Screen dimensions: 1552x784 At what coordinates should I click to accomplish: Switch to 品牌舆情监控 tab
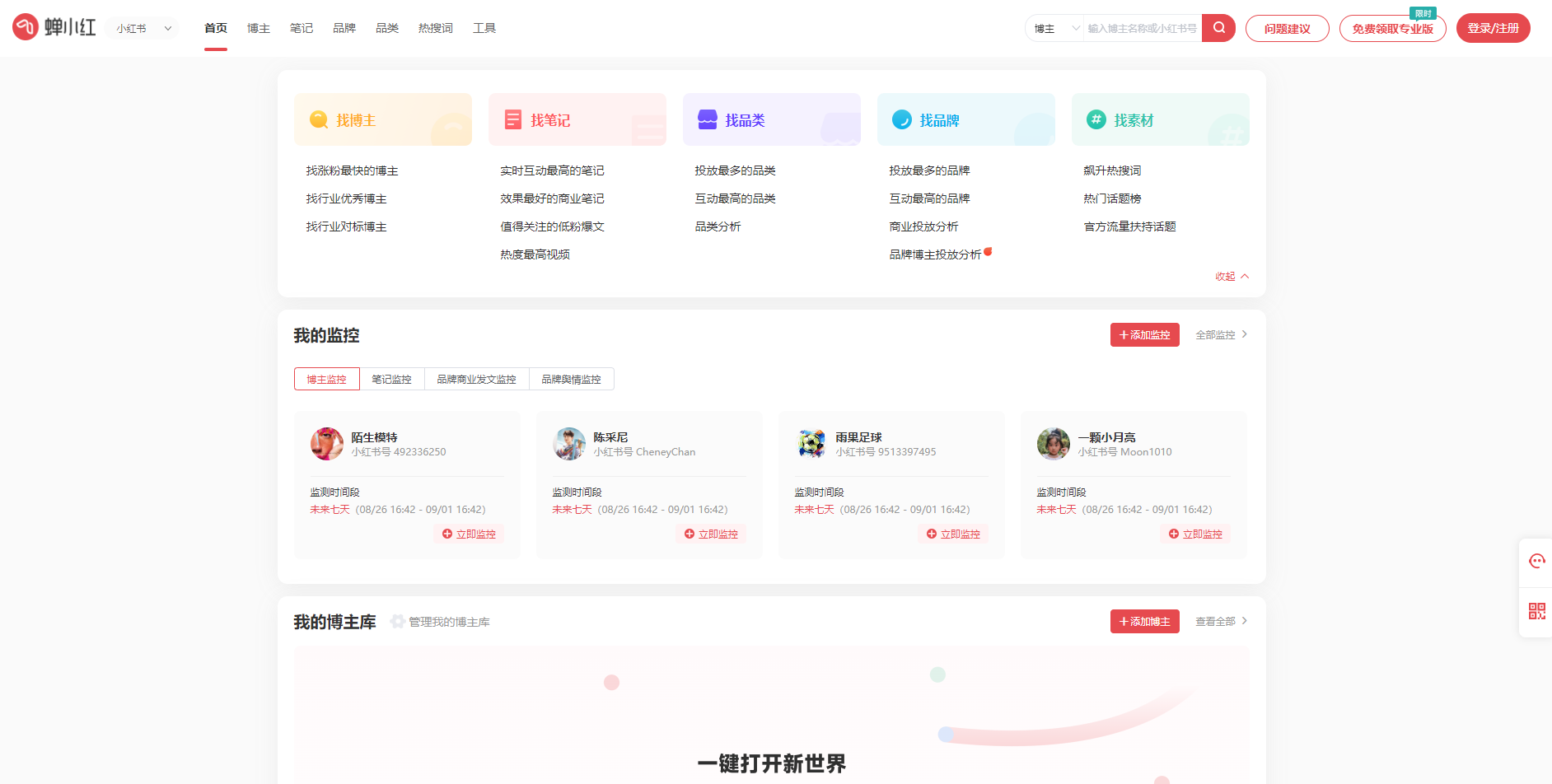[571, 379]
